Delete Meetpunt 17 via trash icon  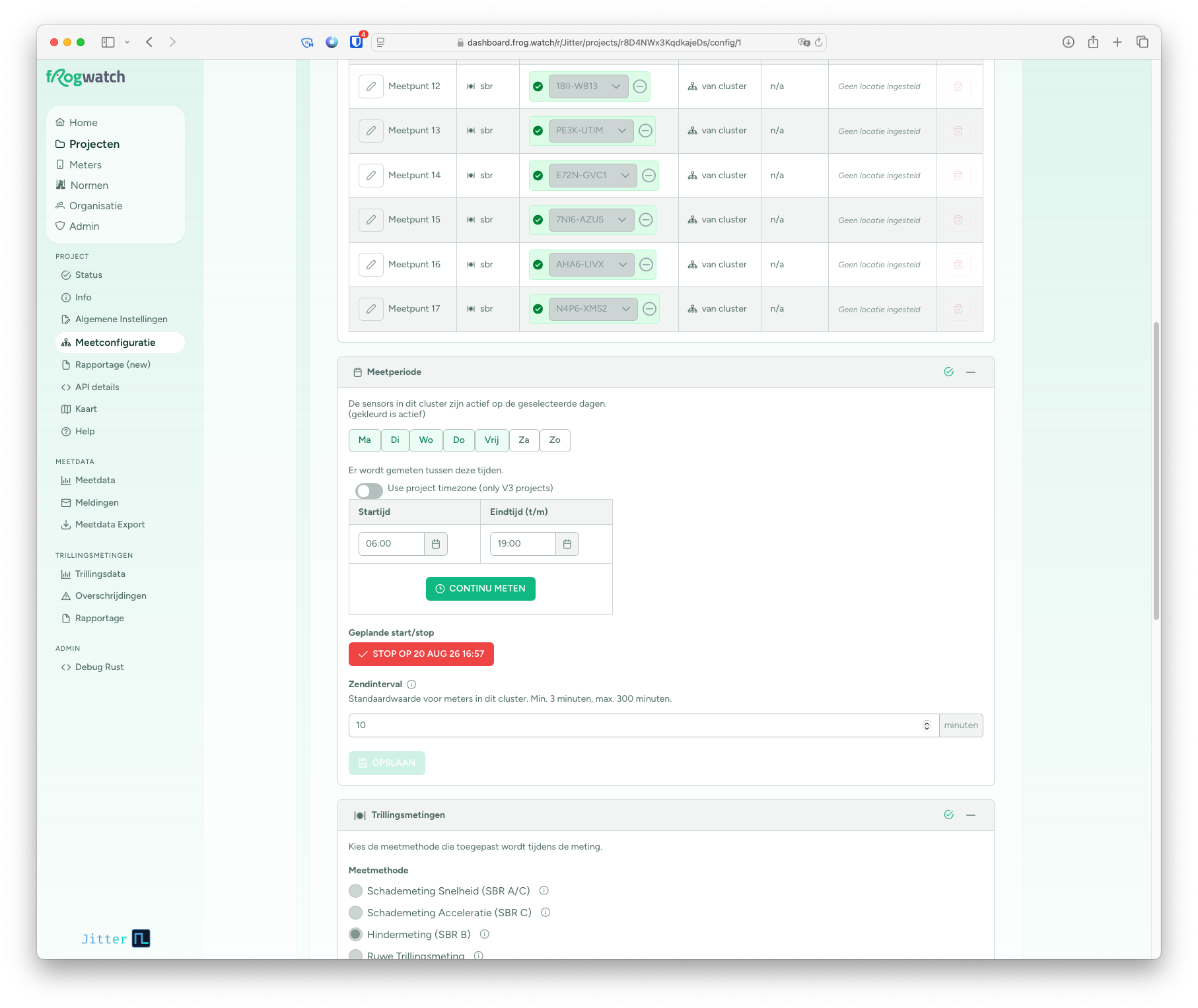tap(958, 309)
